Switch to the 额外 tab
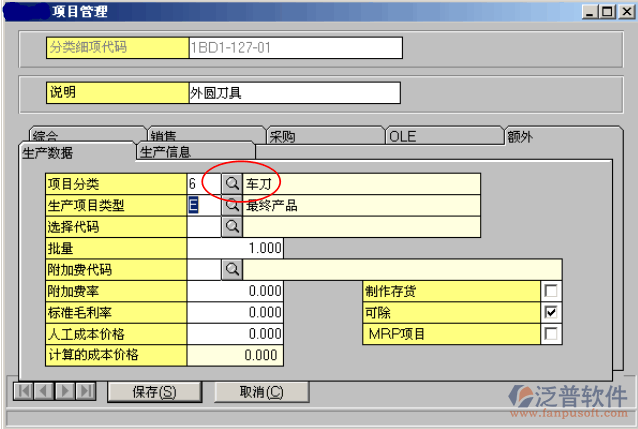This screenshot has width=638, height=429. point(563,136)
